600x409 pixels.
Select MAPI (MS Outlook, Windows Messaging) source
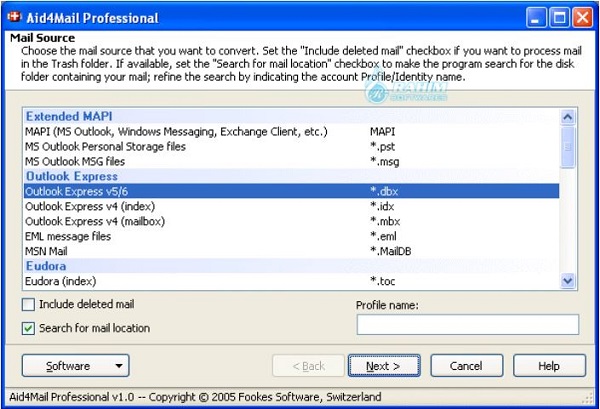292,132
